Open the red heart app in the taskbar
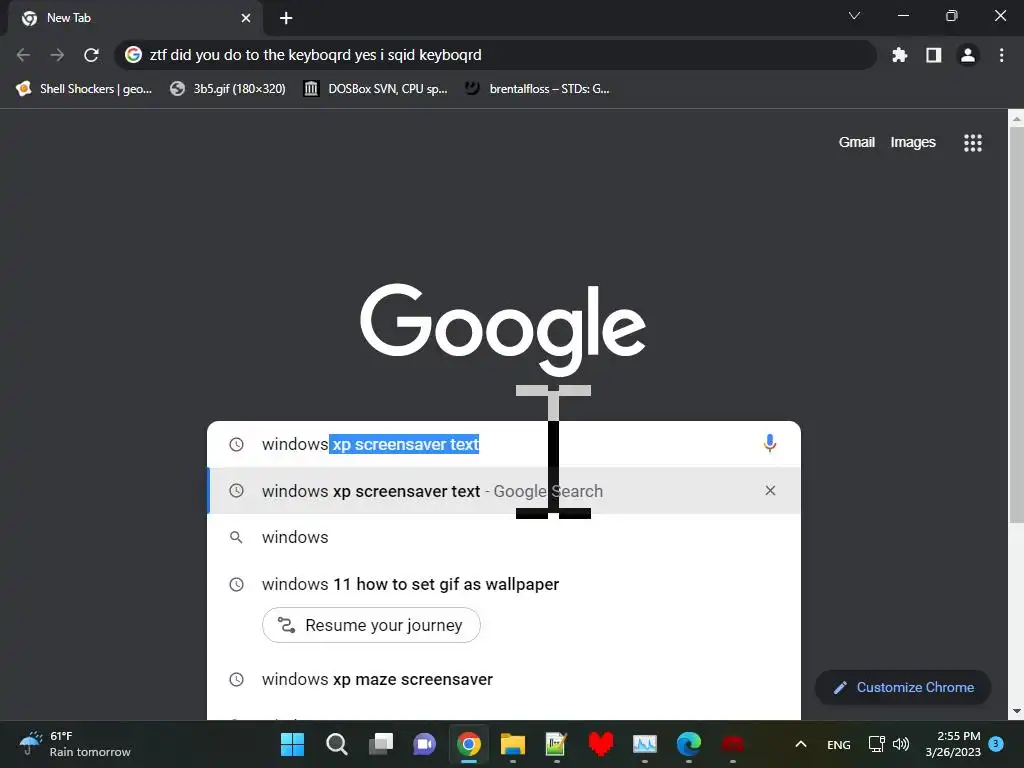 point(600,744)
